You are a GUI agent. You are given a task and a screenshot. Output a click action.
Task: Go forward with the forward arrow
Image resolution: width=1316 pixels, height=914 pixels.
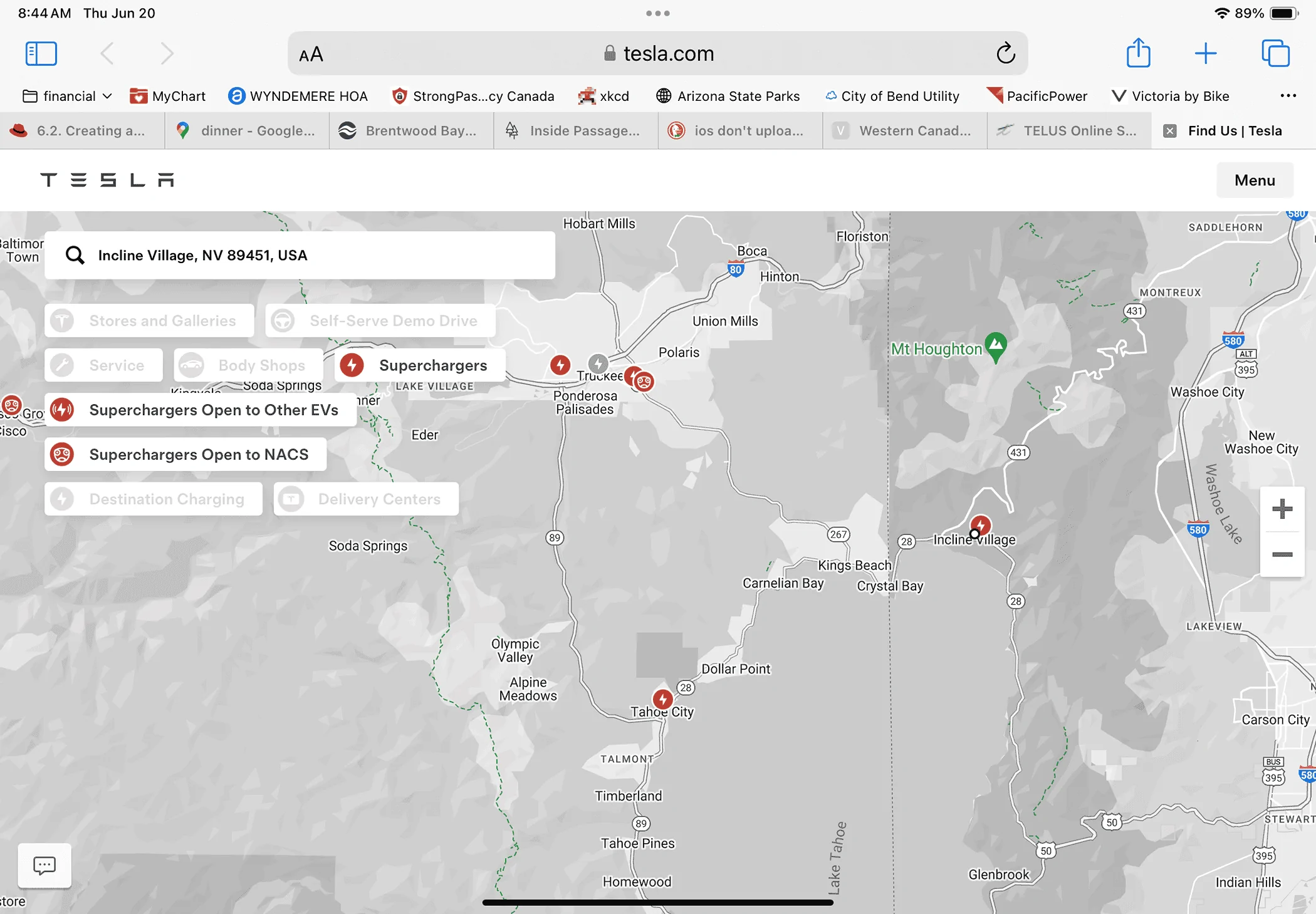point(167,54)
